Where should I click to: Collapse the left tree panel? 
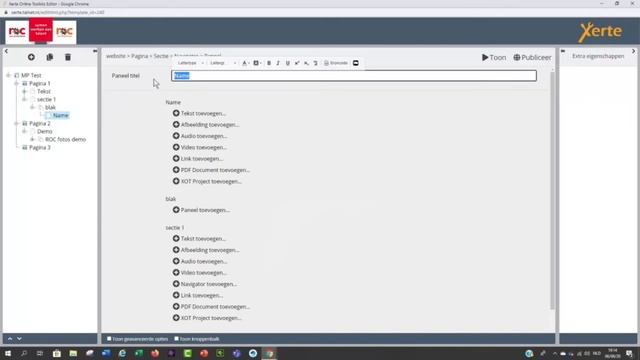point(6,51)
